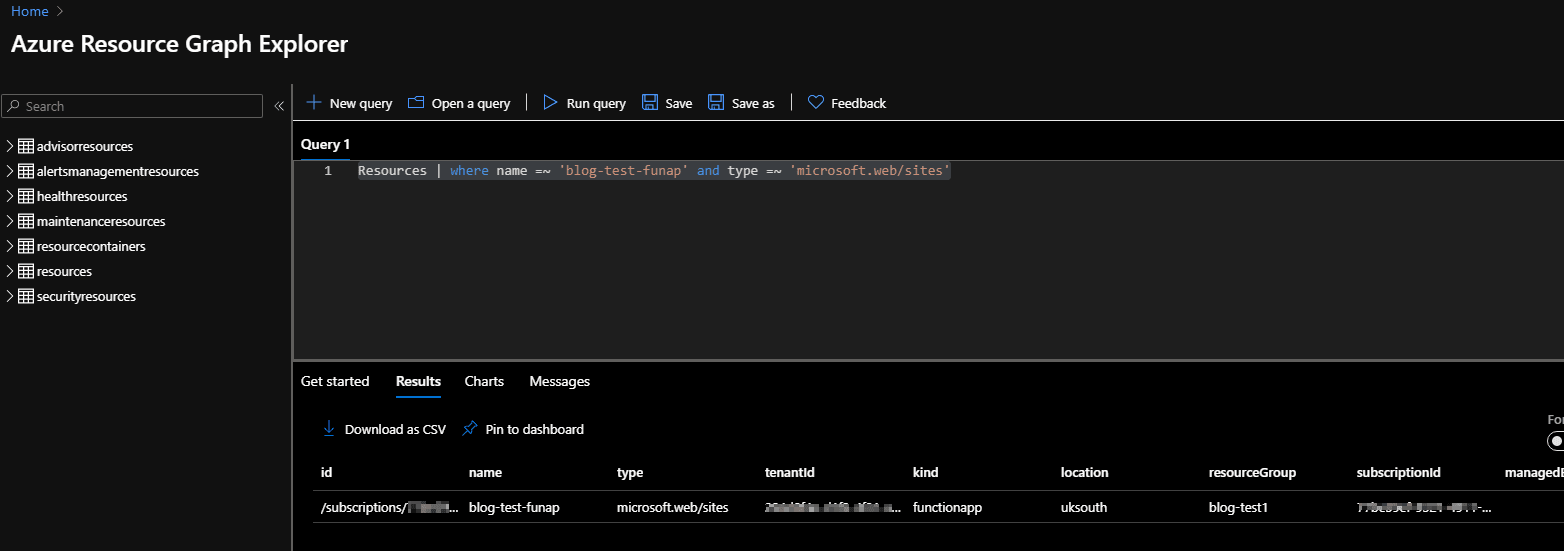Image resolution: width=1564 pixels, height=551 pixels.
Task: Click the Download as CSV arrow icon
Action: (x=328, y=428)
